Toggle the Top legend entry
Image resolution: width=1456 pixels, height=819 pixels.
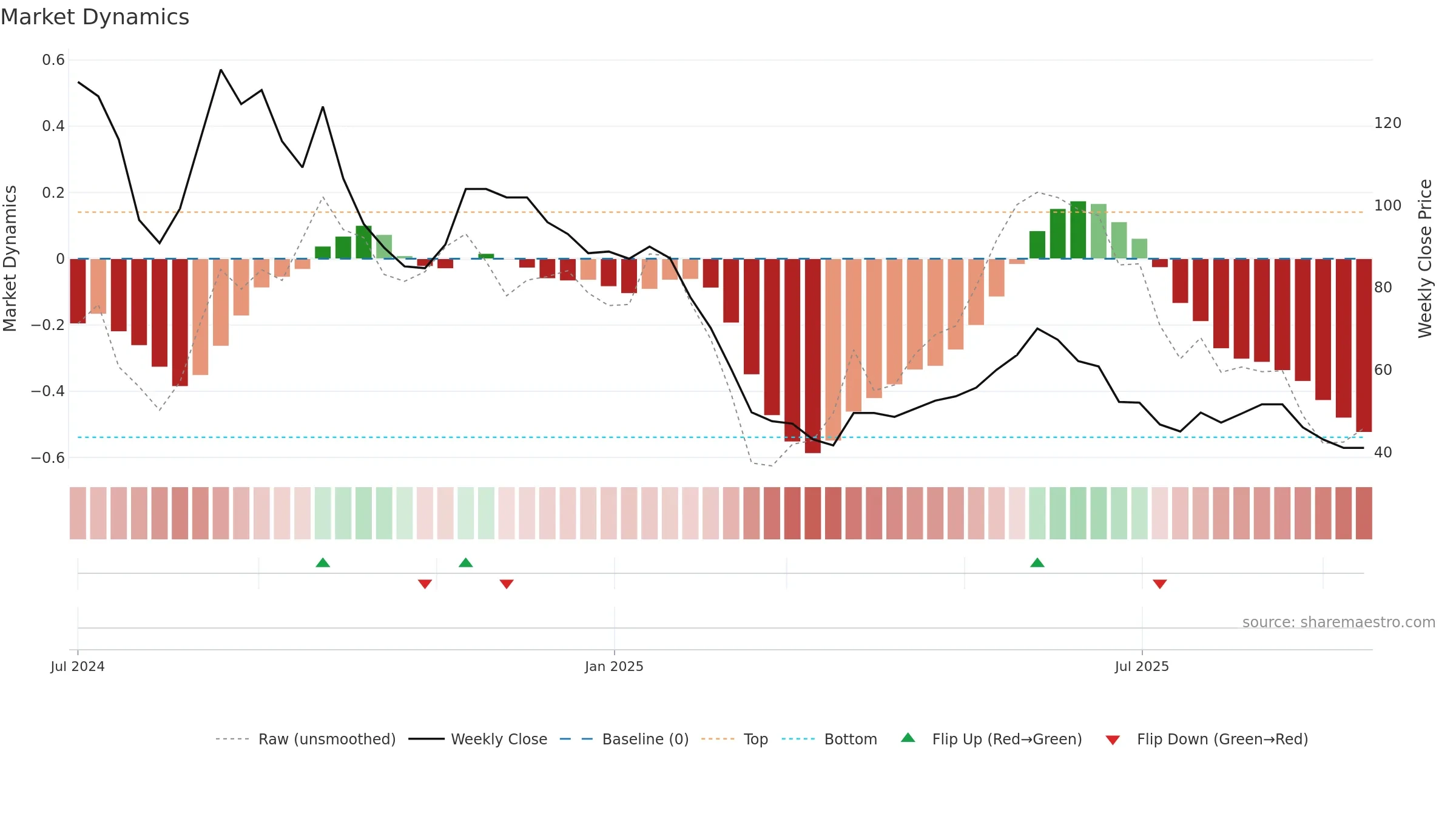click(x=735, y=739)
